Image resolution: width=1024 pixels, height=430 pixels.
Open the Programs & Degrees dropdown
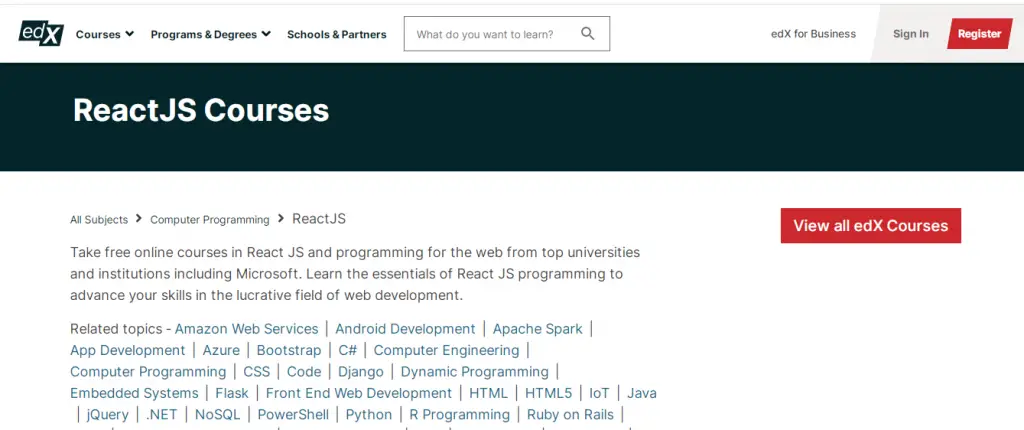pyautogui.click(x=210, y=34)
